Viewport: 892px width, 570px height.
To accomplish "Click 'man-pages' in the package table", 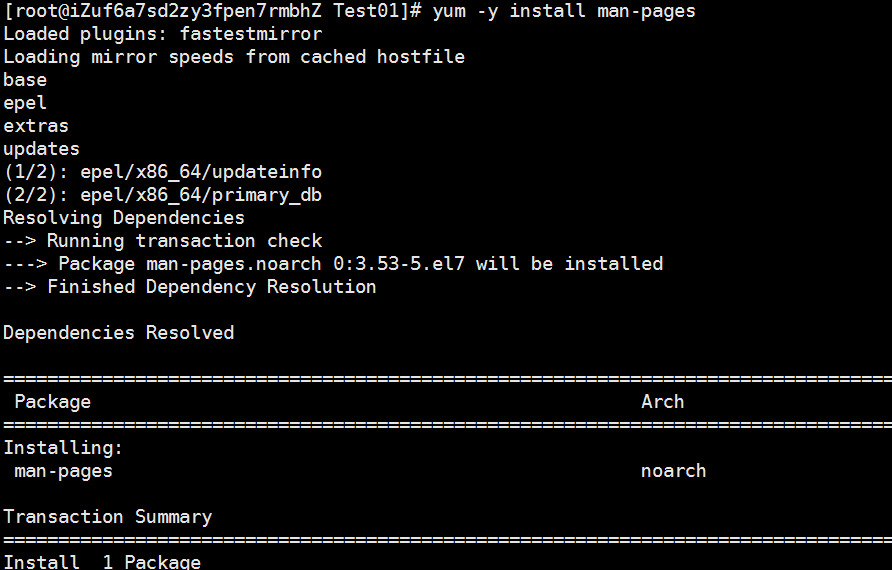I will coord(63,472).
